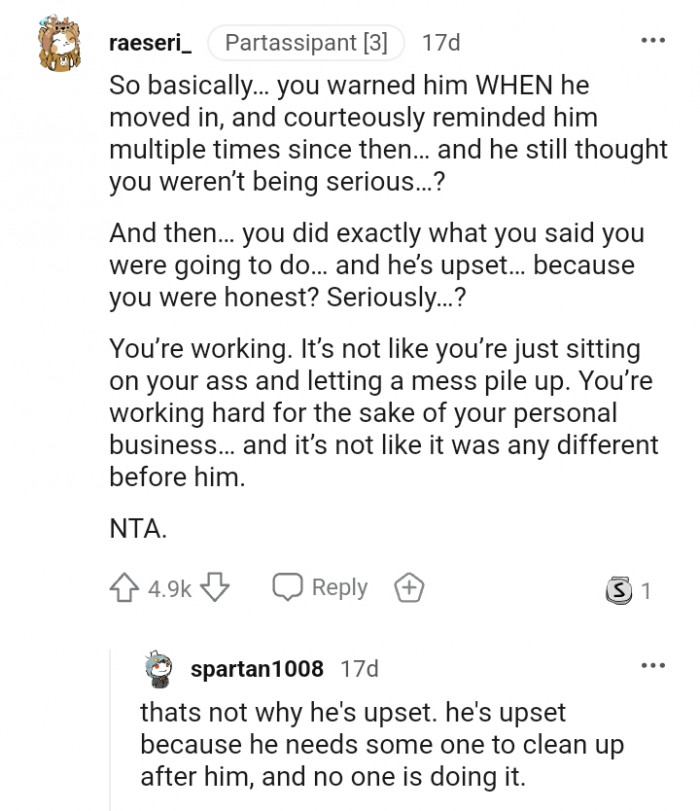The width and height of the screenshot is (700, 811).
Task: Open the 17d timestamp beside spartan1008
Action: [x=359, y=668]
